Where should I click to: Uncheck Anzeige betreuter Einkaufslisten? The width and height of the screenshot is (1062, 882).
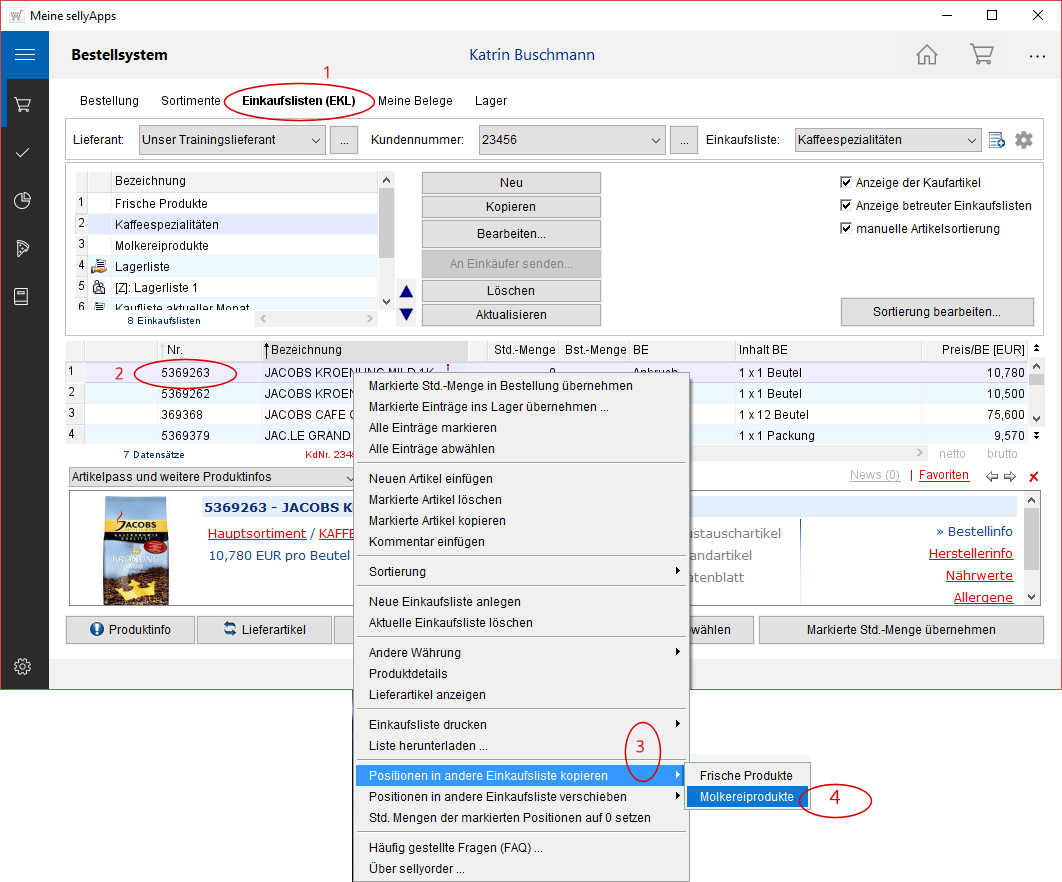(846, 206)
